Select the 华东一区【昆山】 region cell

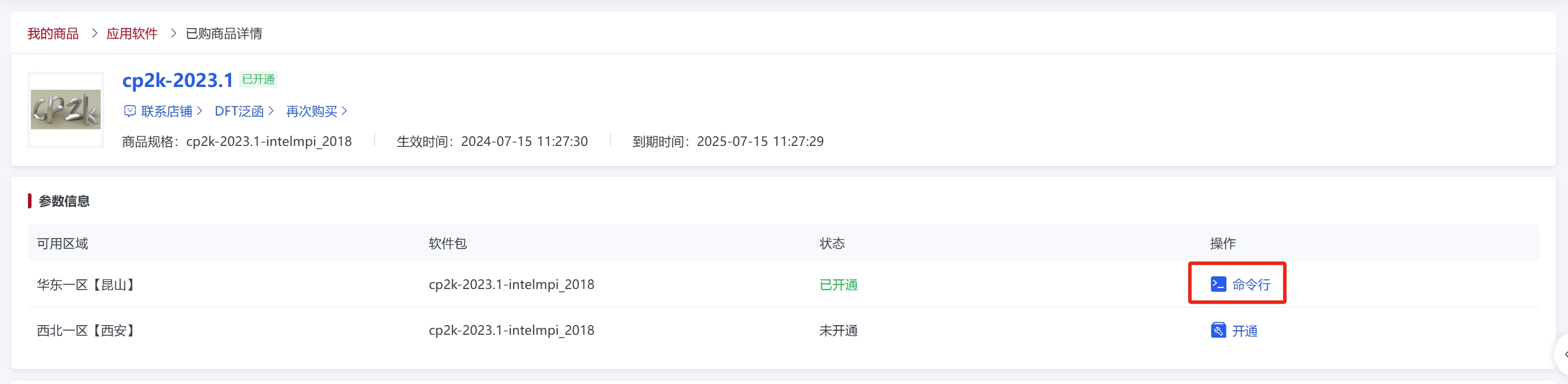[86, 284]
